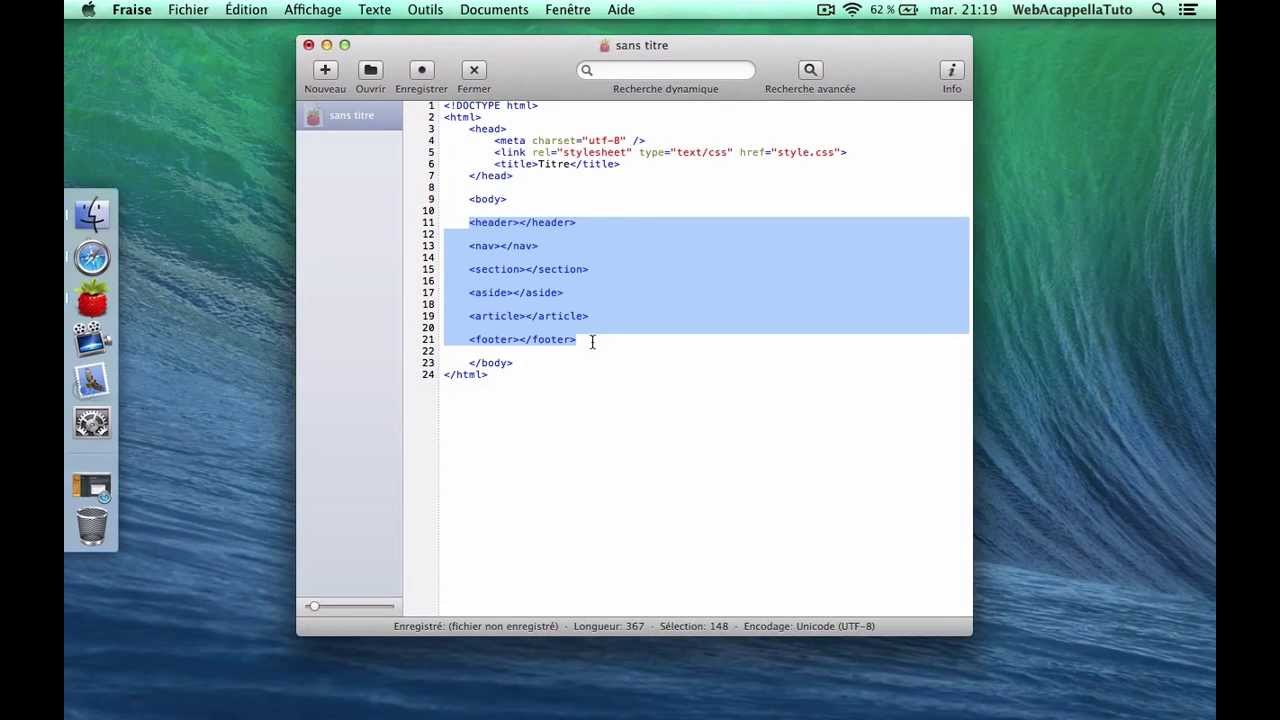Viewport: 1280px width, 720px height.
Task: Adjust the sidebar size slider knob
Action: tap(314, 606)
